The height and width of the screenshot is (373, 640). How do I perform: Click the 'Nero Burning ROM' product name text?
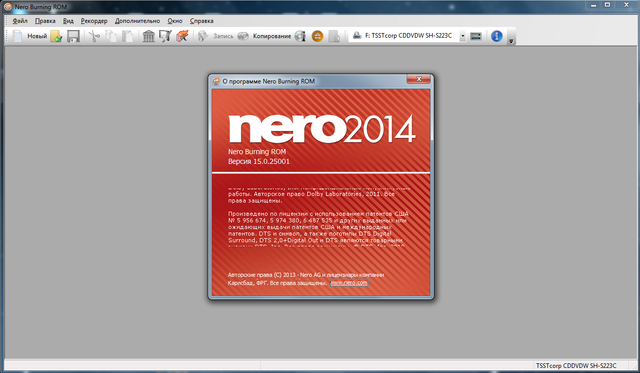tap(257, 152)
